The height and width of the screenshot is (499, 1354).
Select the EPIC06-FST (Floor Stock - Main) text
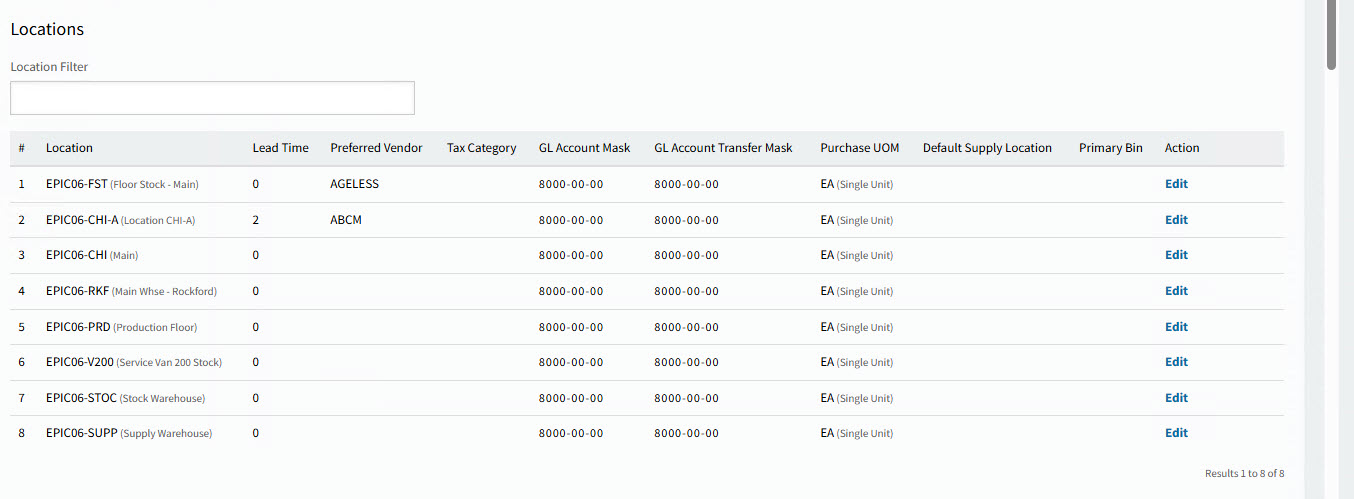coord(122,184)
